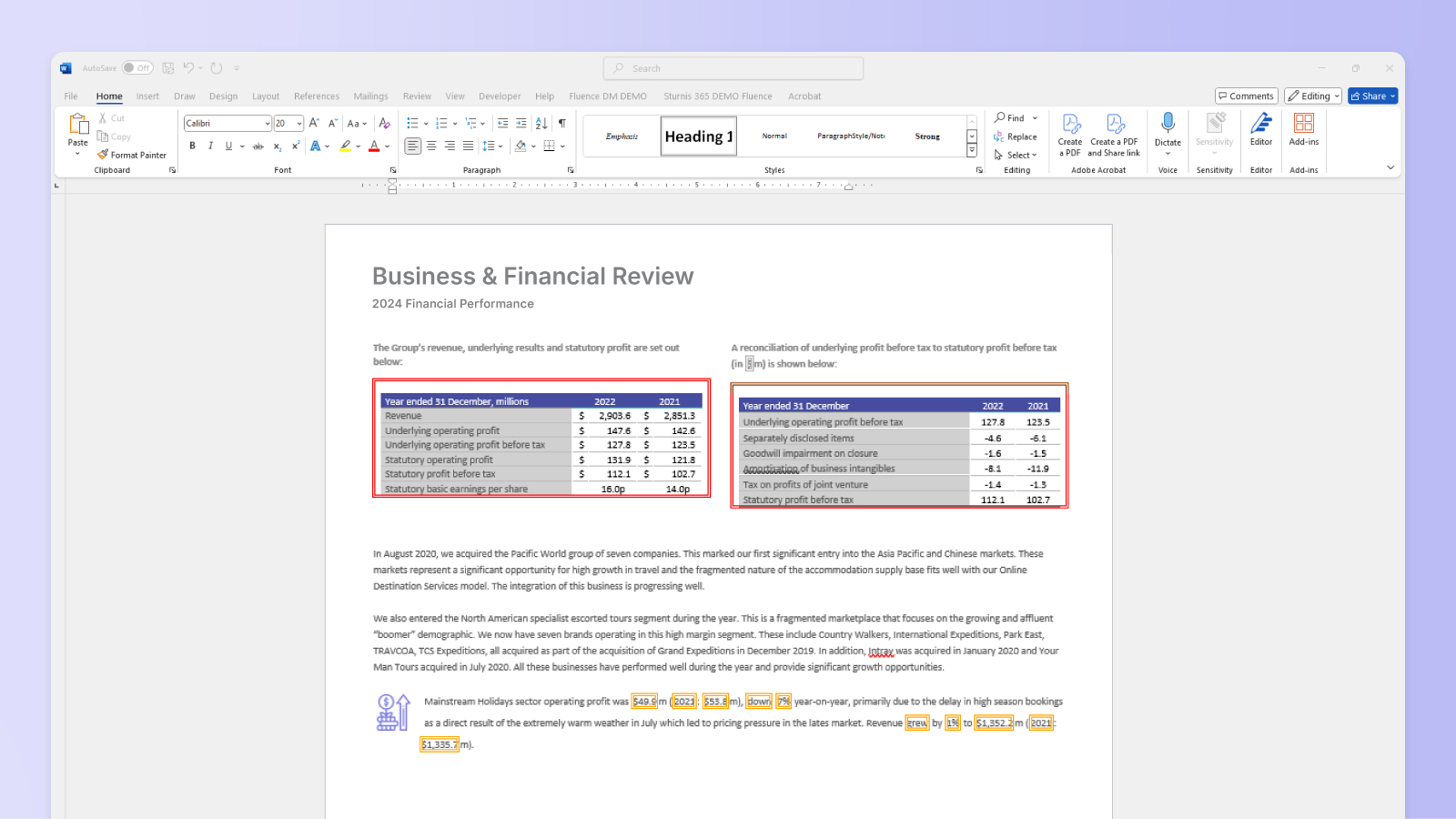Apply bullet list formatting

[x=414, y=123]
